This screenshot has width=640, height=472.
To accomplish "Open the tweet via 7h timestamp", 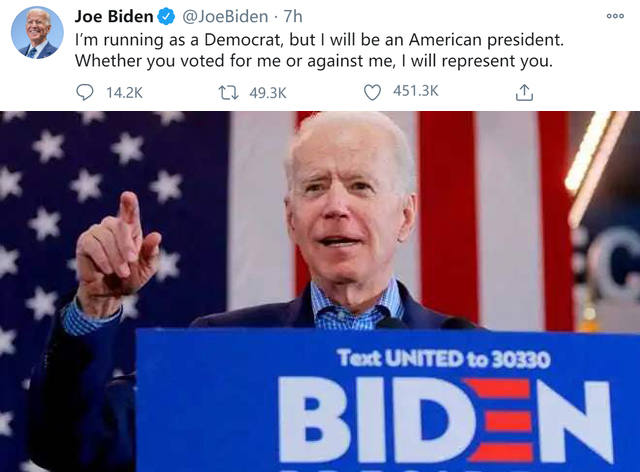I will coord(293,17).
